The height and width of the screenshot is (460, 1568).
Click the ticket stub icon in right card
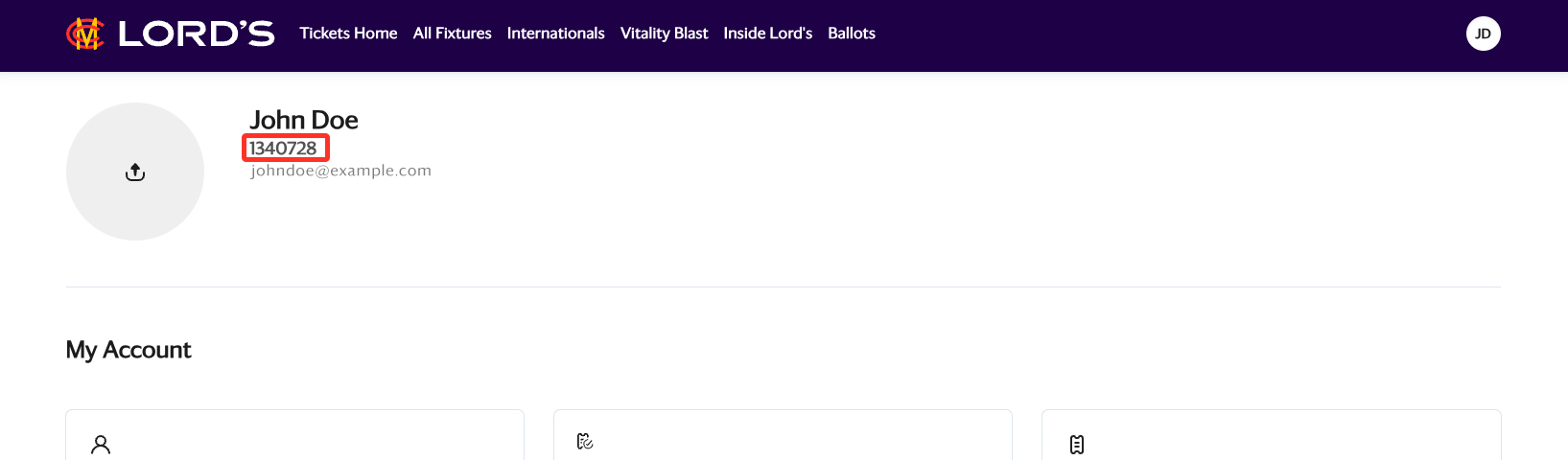(1077, 444)
